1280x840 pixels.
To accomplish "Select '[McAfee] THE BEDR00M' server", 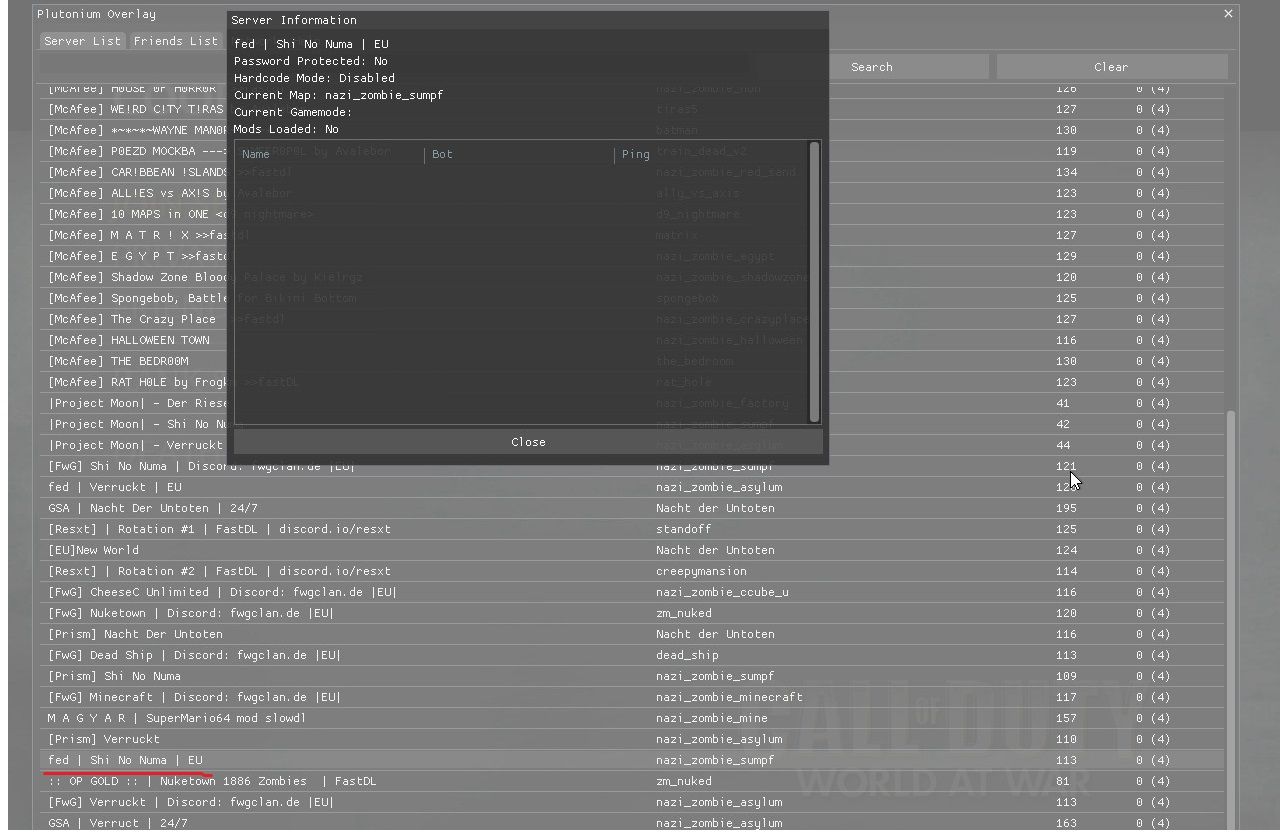I will [134, 361].
